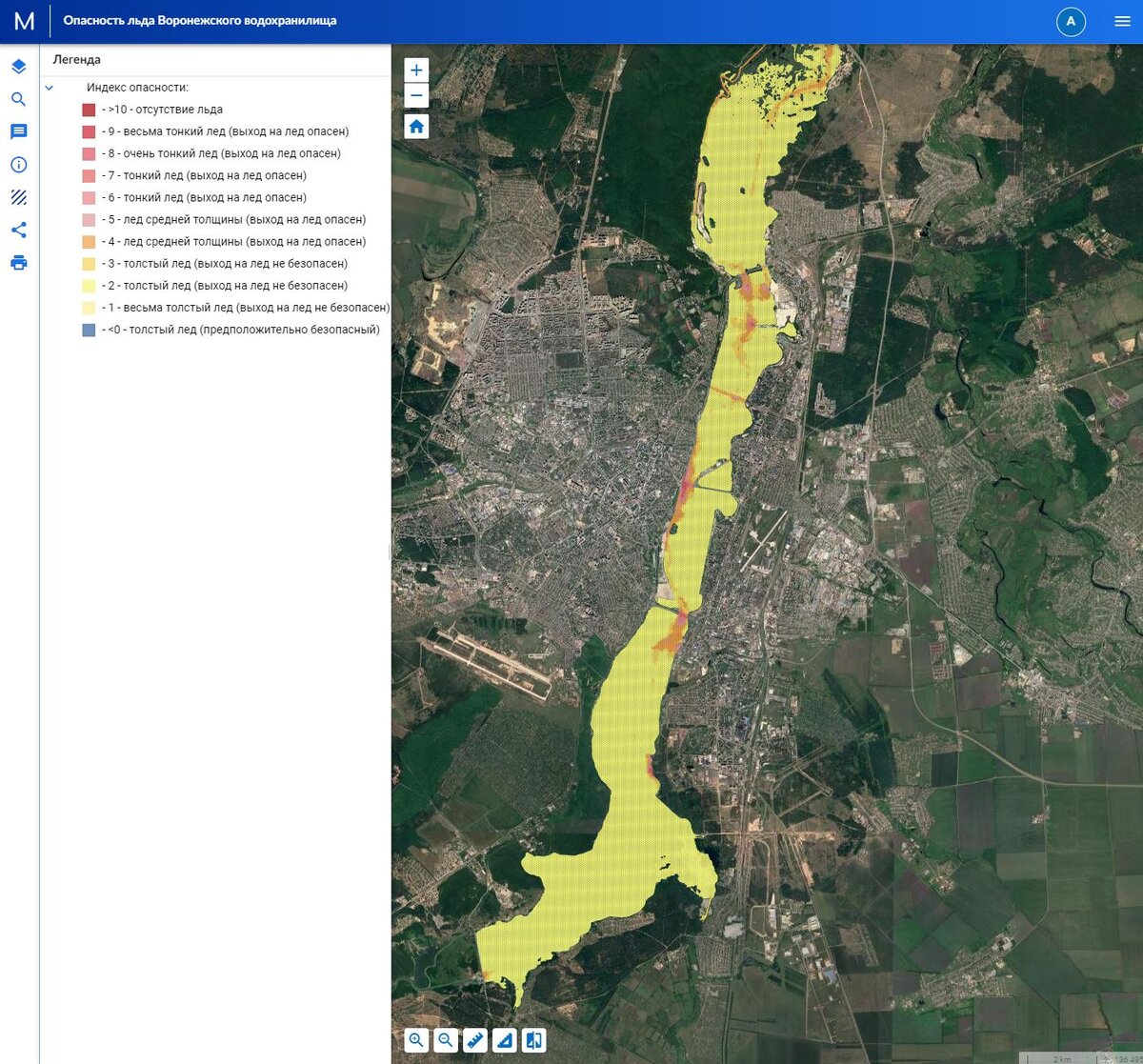The height and width of the screenshot is (1064, 1143).
Task: Click legend row 8 очень тонкий лед
Action: click(211, 153)
